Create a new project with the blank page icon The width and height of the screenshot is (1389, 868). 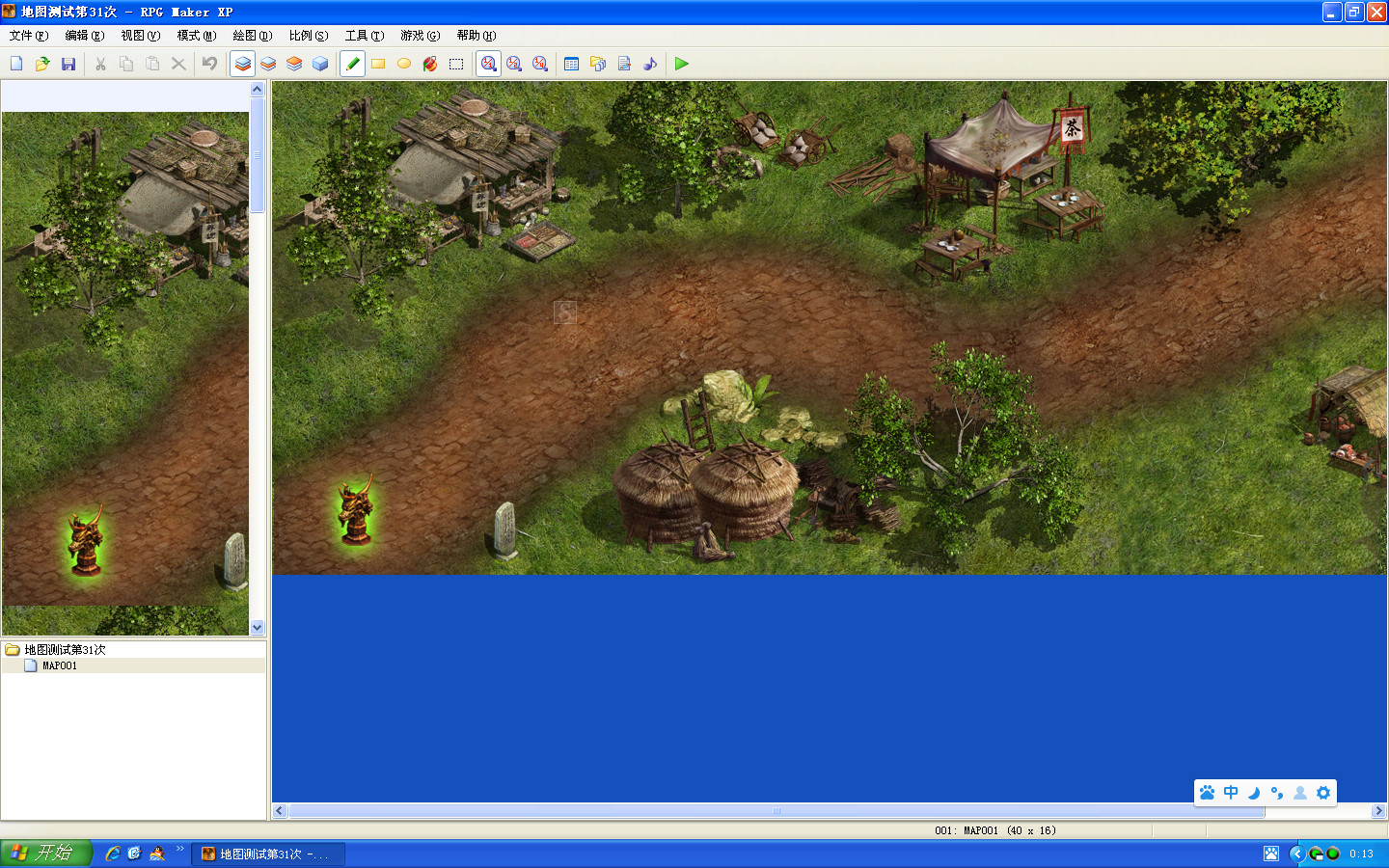click(x=16, y=64)
